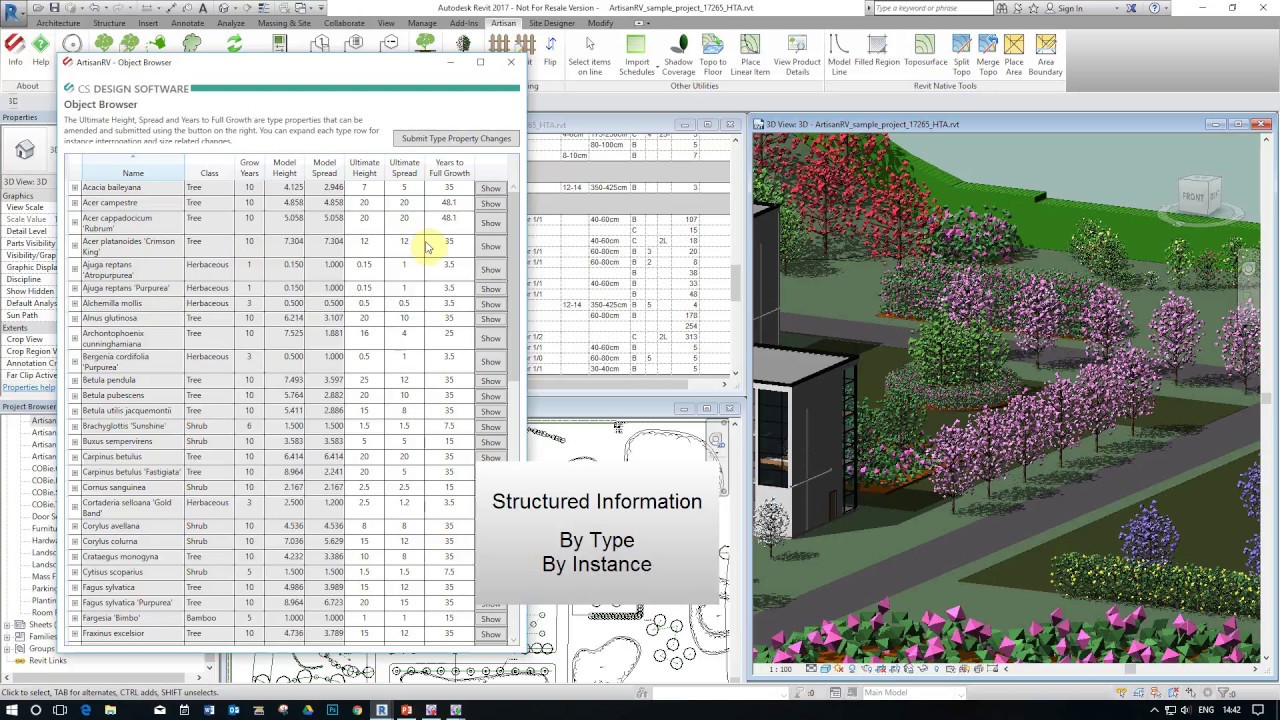Expand the Acacia baileyana row
This screenshot has width=1280, height=720.
pyautogui.click(x=74, y=188)
